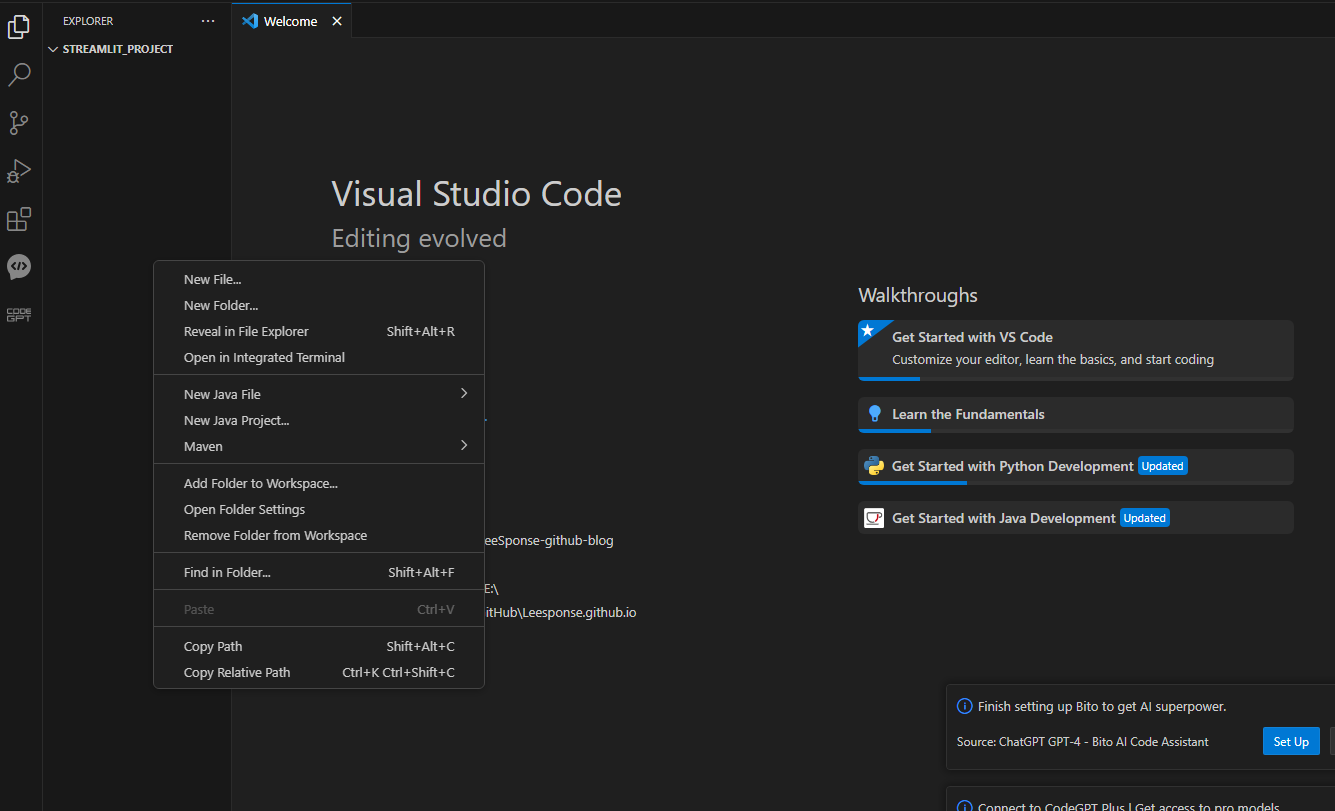The image size is (1335, 811).
Task: Switch to the Welcome tab
Action: pyautogui.click(x=292, y=21)
